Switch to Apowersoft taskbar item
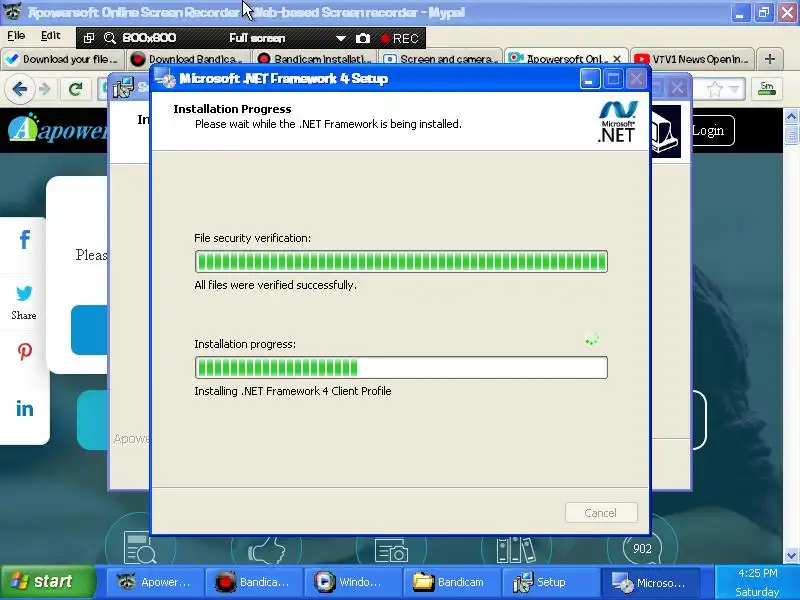 [154, 582]
